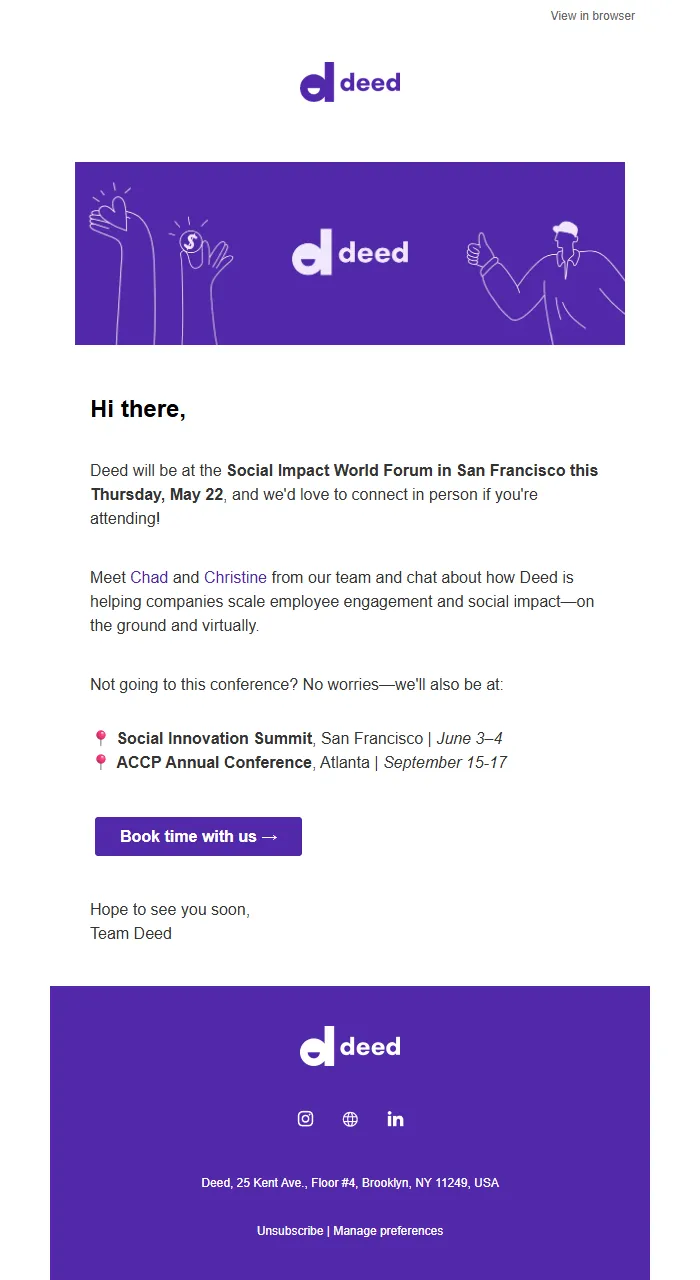Image resolution: width=700 pixels, height=1280 pixels.
Task: Follow the Chad link
Action: (x=149, y=577)
